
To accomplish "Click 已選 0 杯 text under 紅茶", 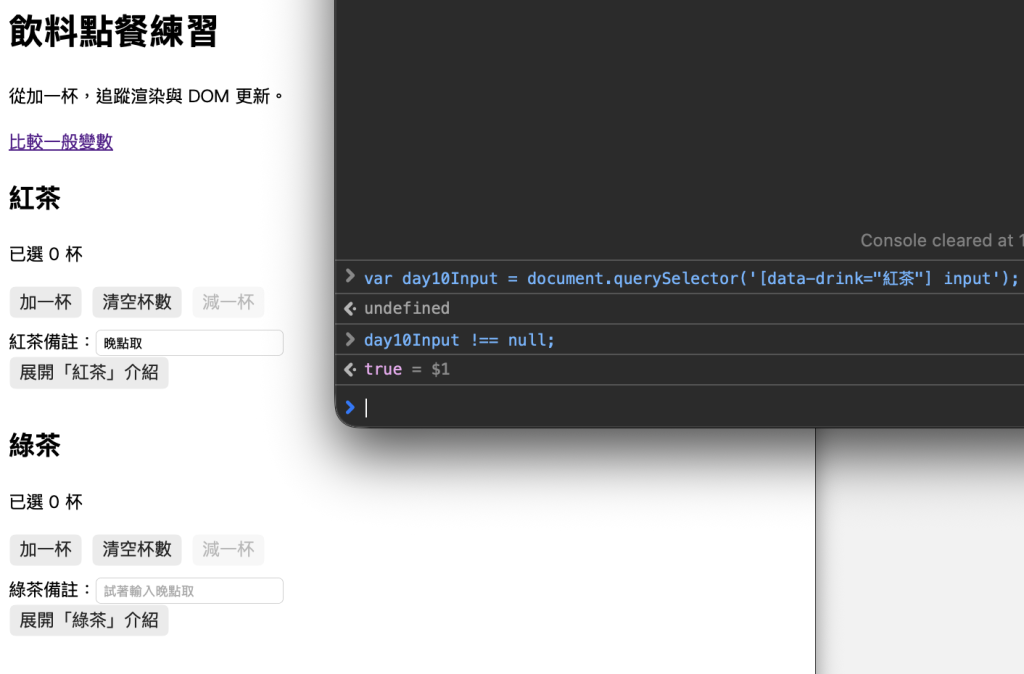I will click(x=46, y=254).
